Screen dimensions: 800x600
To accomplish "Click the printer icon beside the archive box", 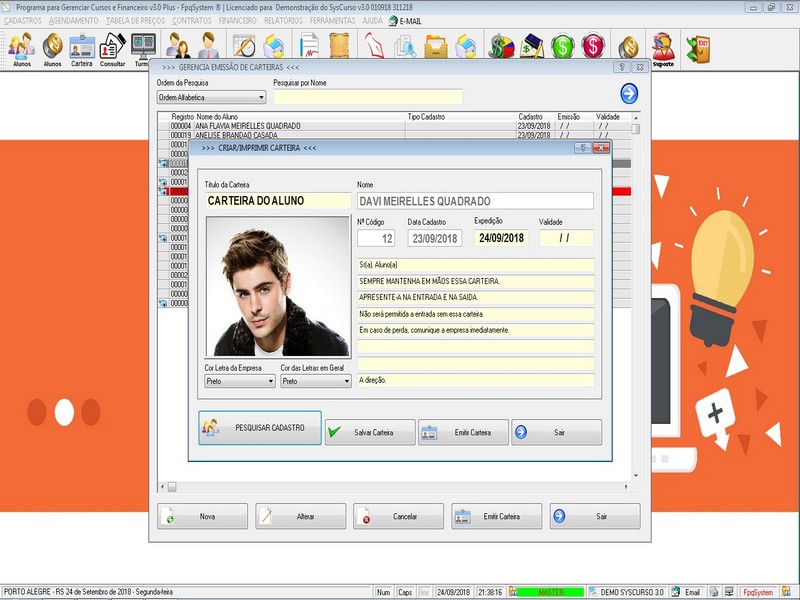I will pyautogui.click(x=466, y=46).
